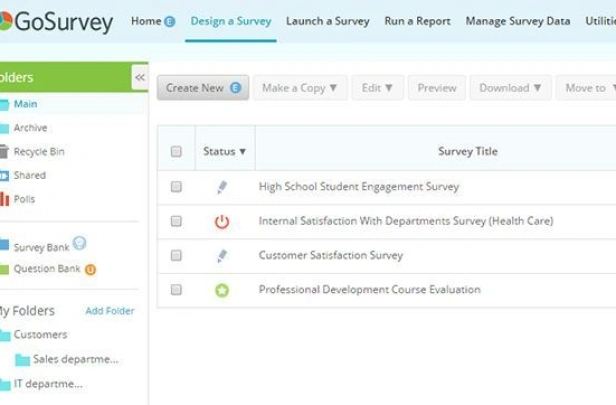Click the info badge beside Question Bank
This screenshot has height=405, width=616.
[90, 269]
